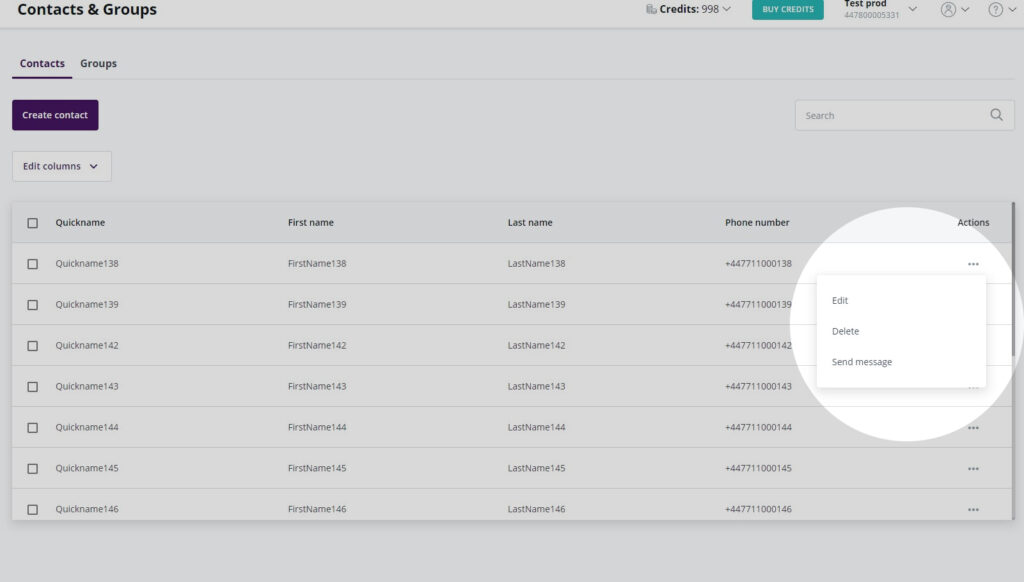Open the user profile icon
Screen dimensions: 1024x582
coord(948,8)
